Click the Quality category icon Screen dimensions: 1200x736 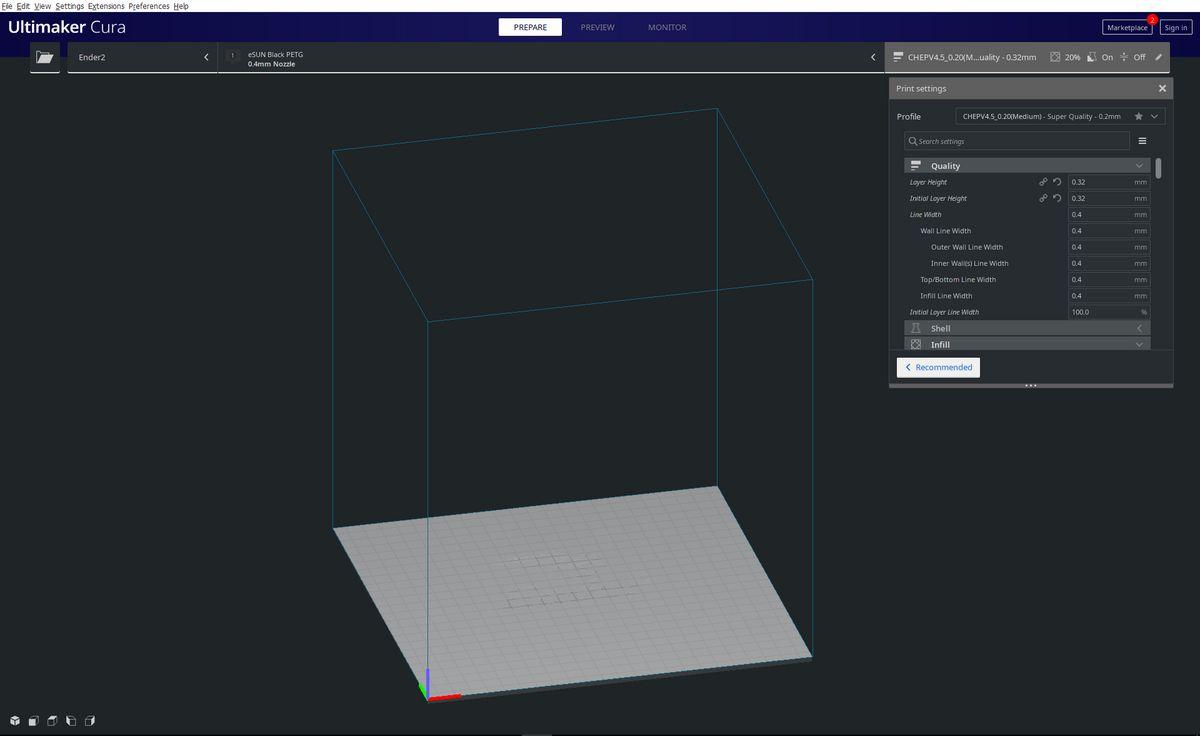915,166
